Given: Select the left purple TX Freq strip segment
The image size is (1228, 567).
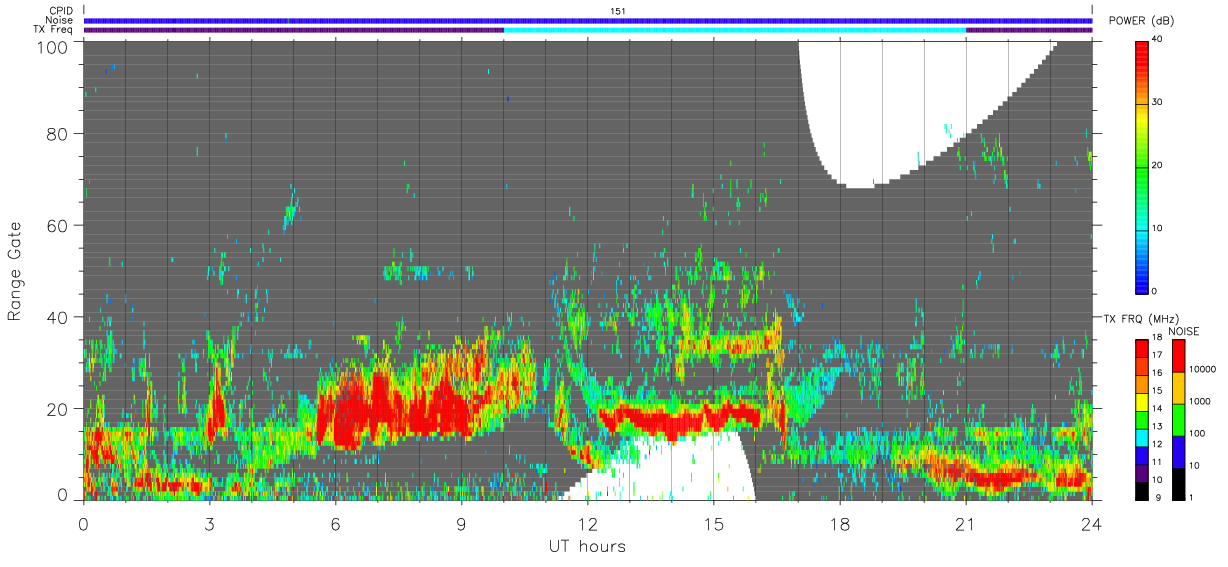Looking at the screenshot, I should [293, 30].
